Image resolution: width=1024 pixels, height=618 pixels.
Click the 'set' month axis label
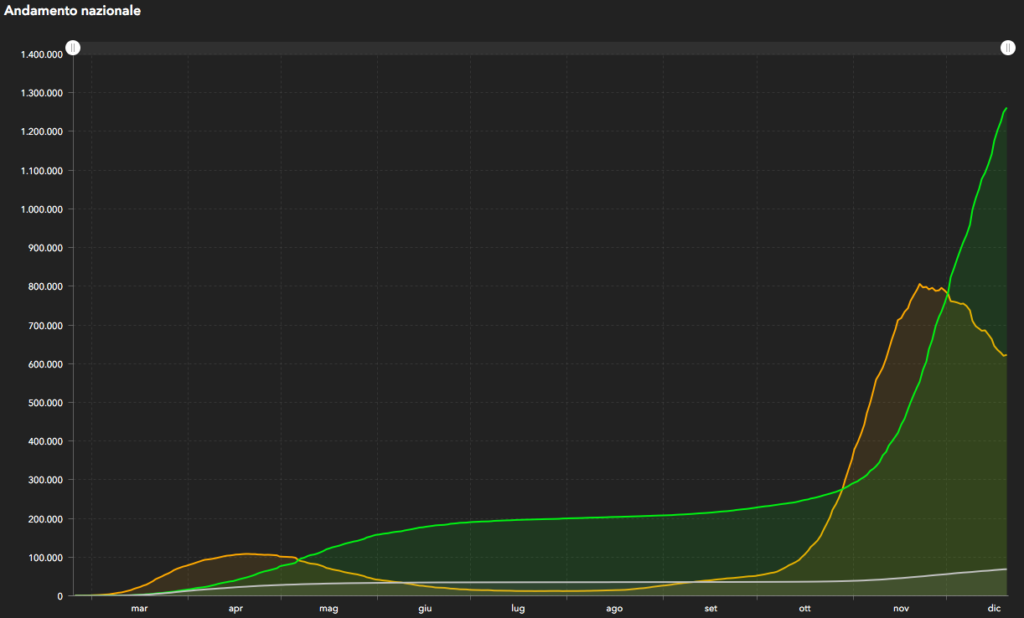[710, 608]
